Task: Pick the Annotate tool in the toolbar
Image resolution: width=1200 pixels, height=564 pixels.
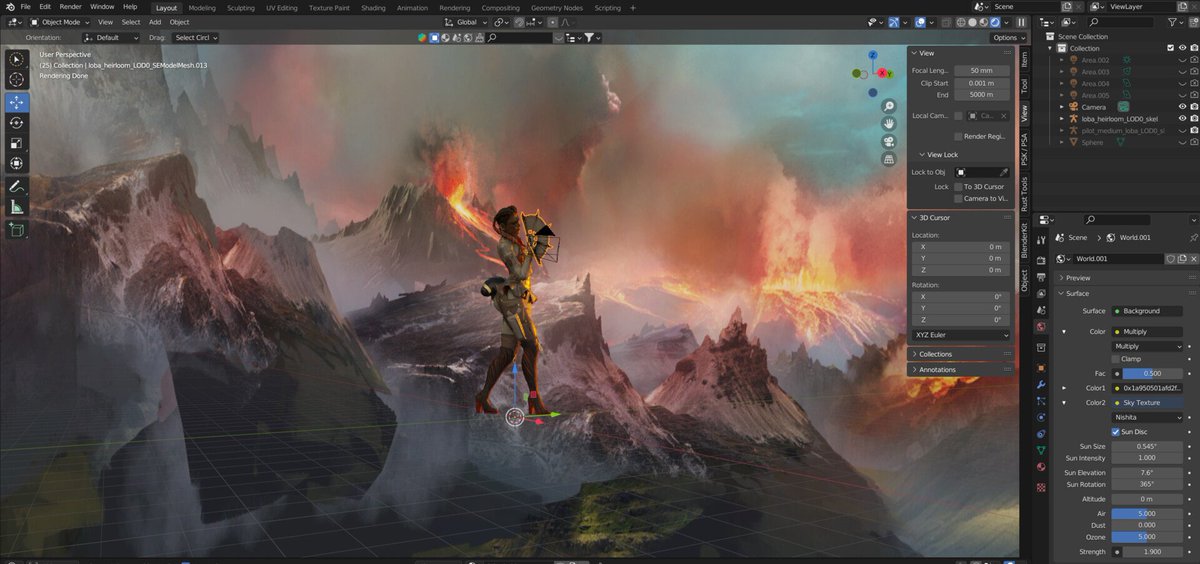Action: click(17, 187)
